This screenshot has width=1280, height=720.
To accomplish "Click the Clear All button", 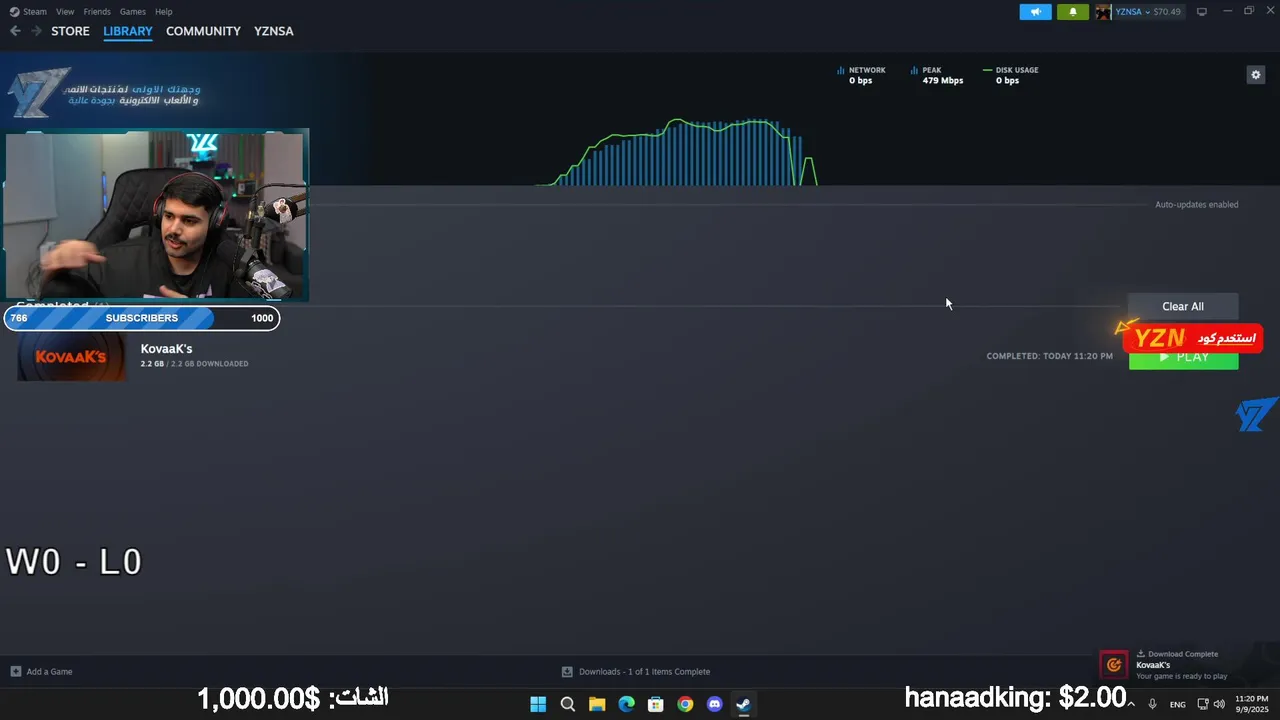I will click(x=1183, y=307).
